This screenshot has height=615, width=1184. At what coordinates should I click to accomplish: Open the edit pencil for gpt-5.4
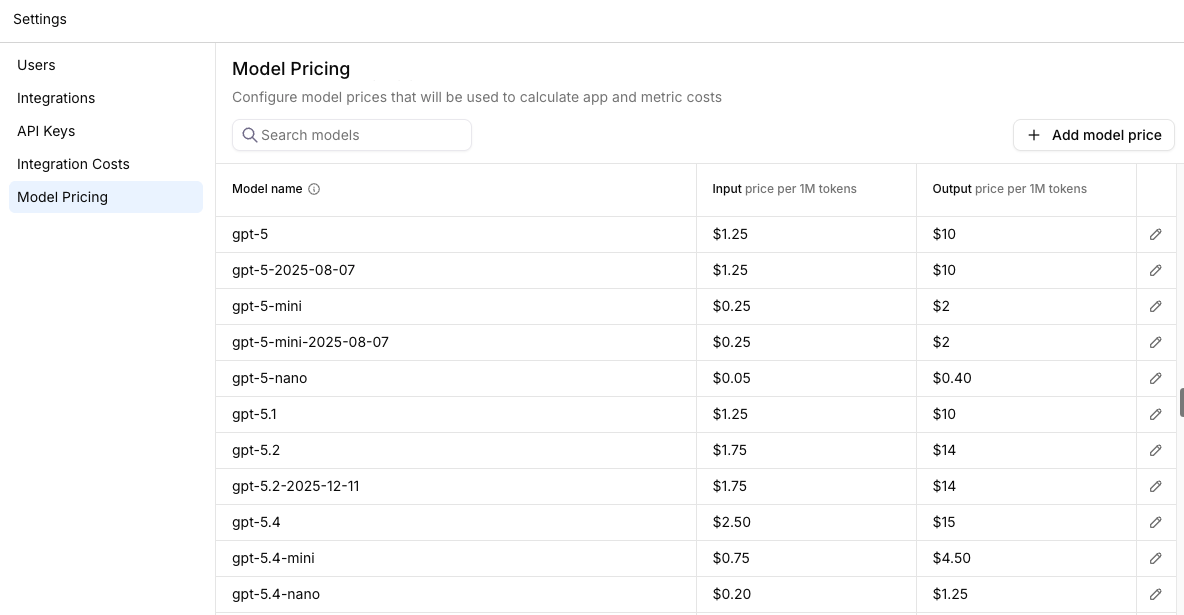pos(1155,523)
